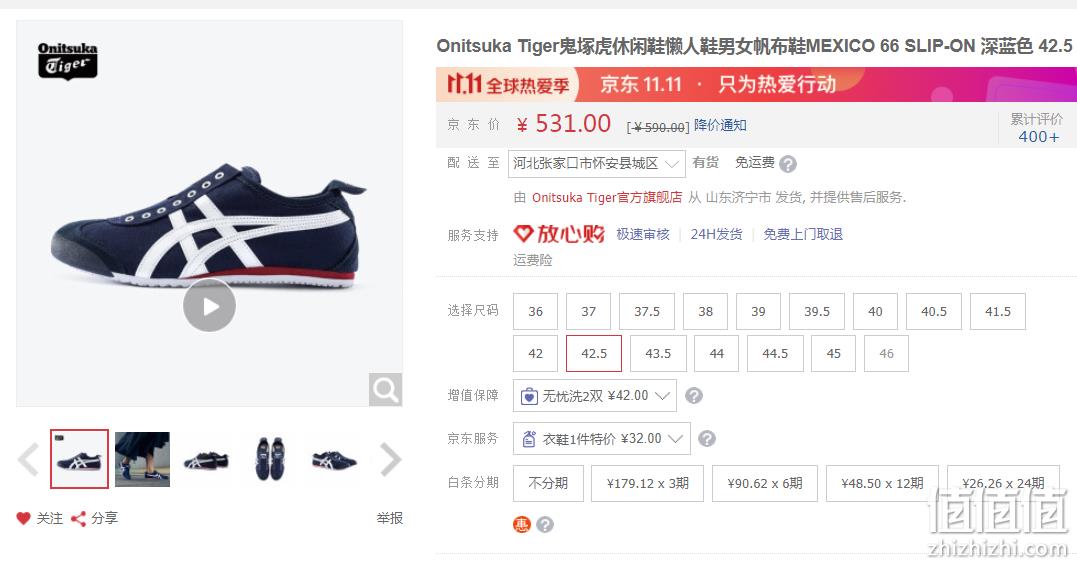
Task: Click the orange 惠 discount icon
Action: 521,525
